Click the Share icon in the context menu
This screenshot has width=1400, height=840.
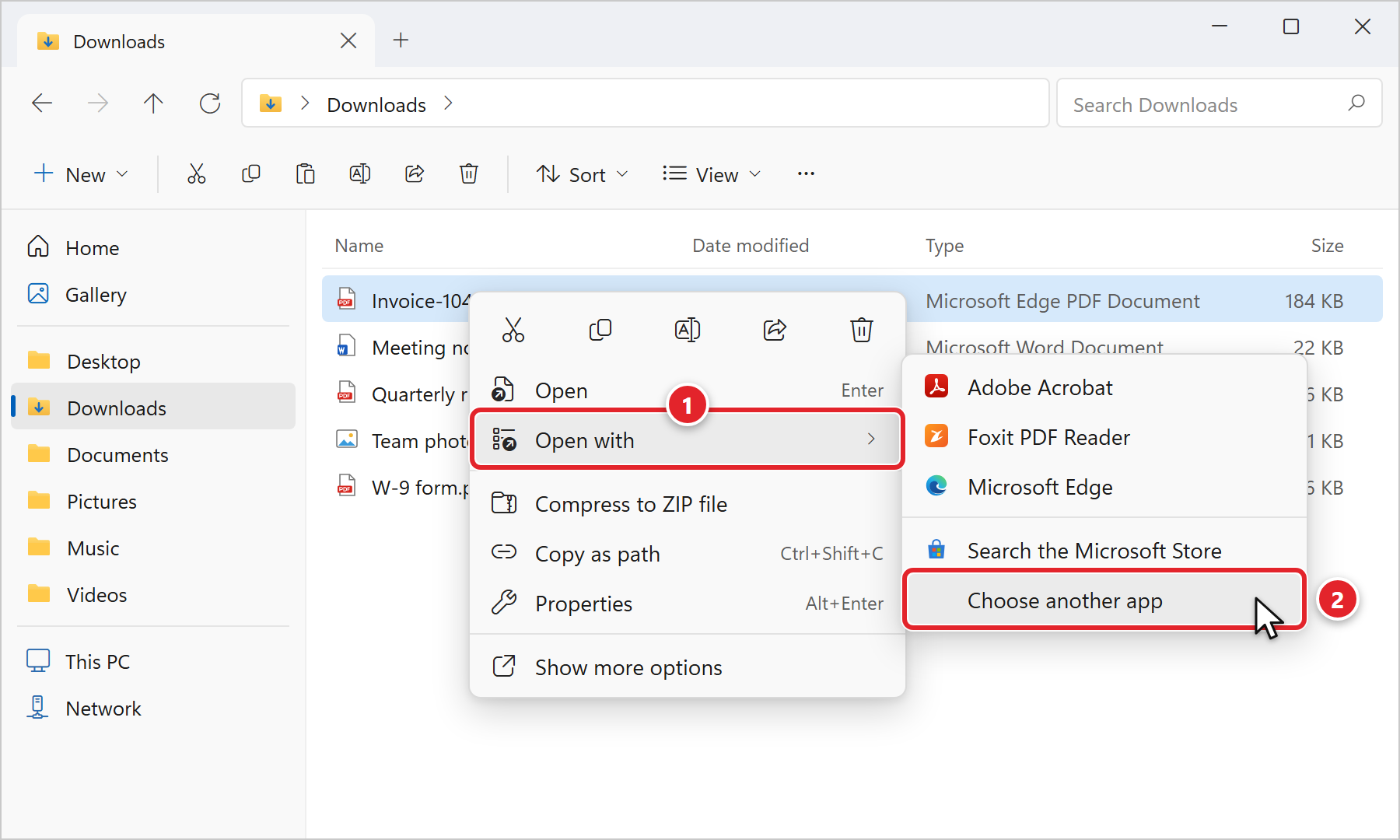775,330
